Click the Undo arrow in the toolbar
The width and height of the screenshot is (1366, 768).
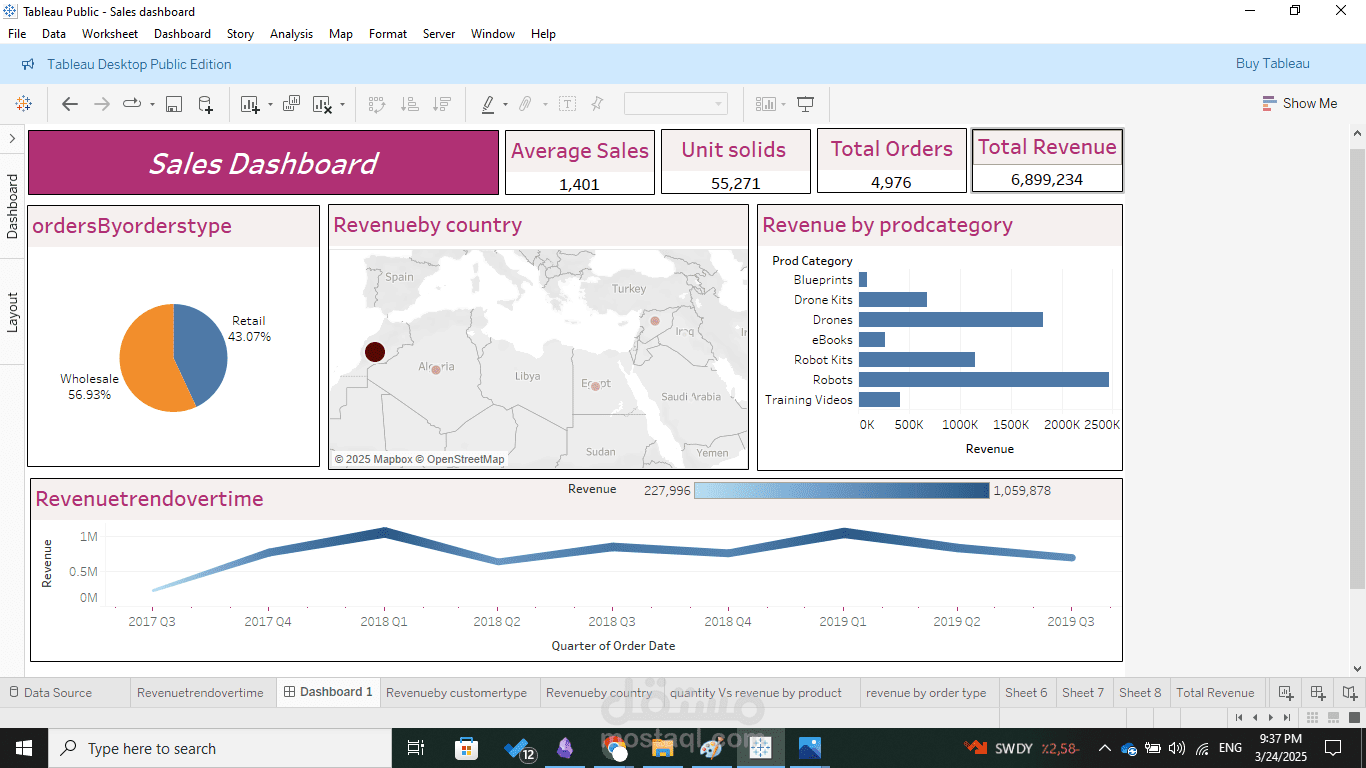(x=70, y=103)
